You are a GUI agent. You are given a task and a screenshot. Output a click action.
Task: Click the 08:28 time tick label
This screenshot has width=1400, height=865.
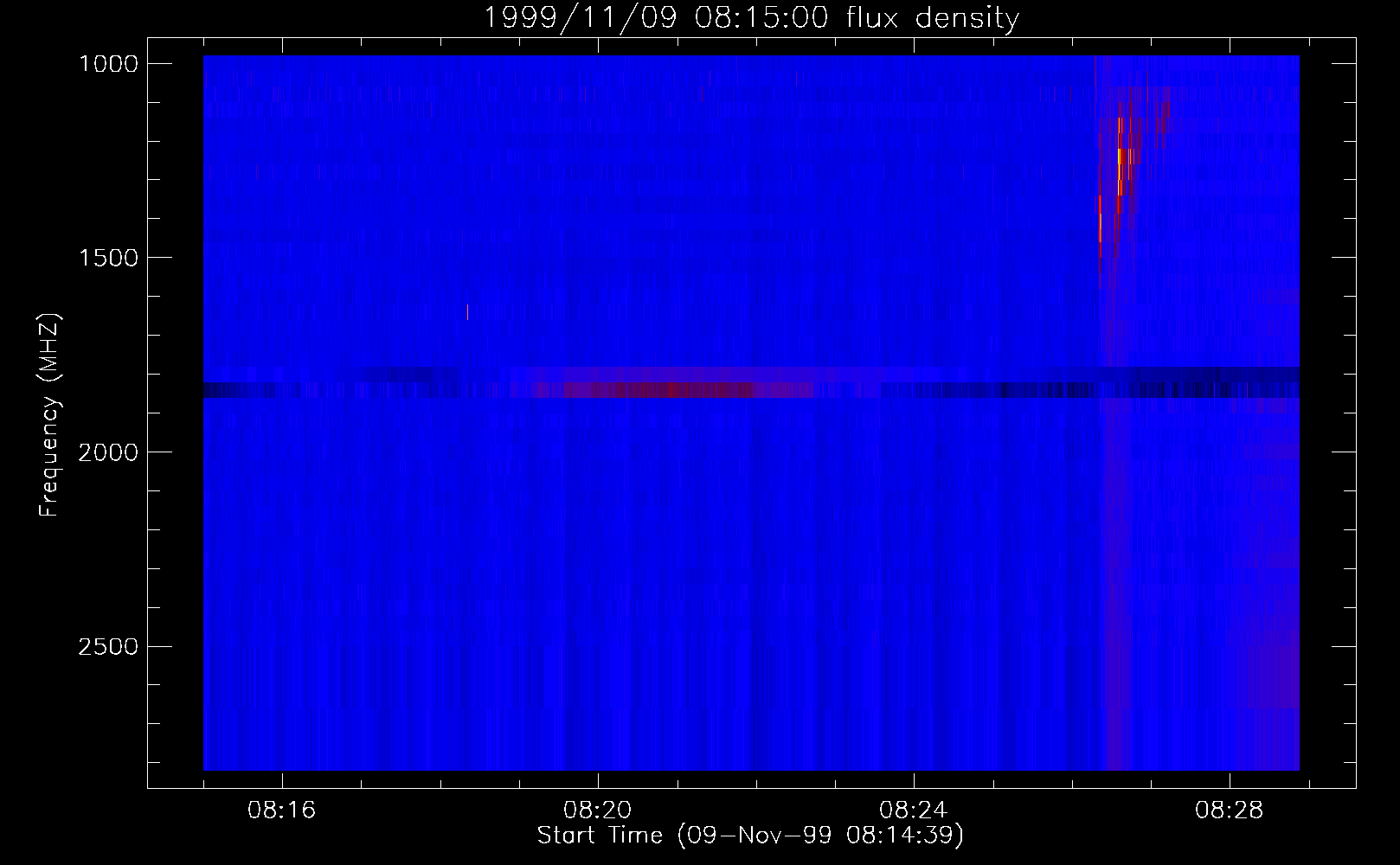point(1230,811)
